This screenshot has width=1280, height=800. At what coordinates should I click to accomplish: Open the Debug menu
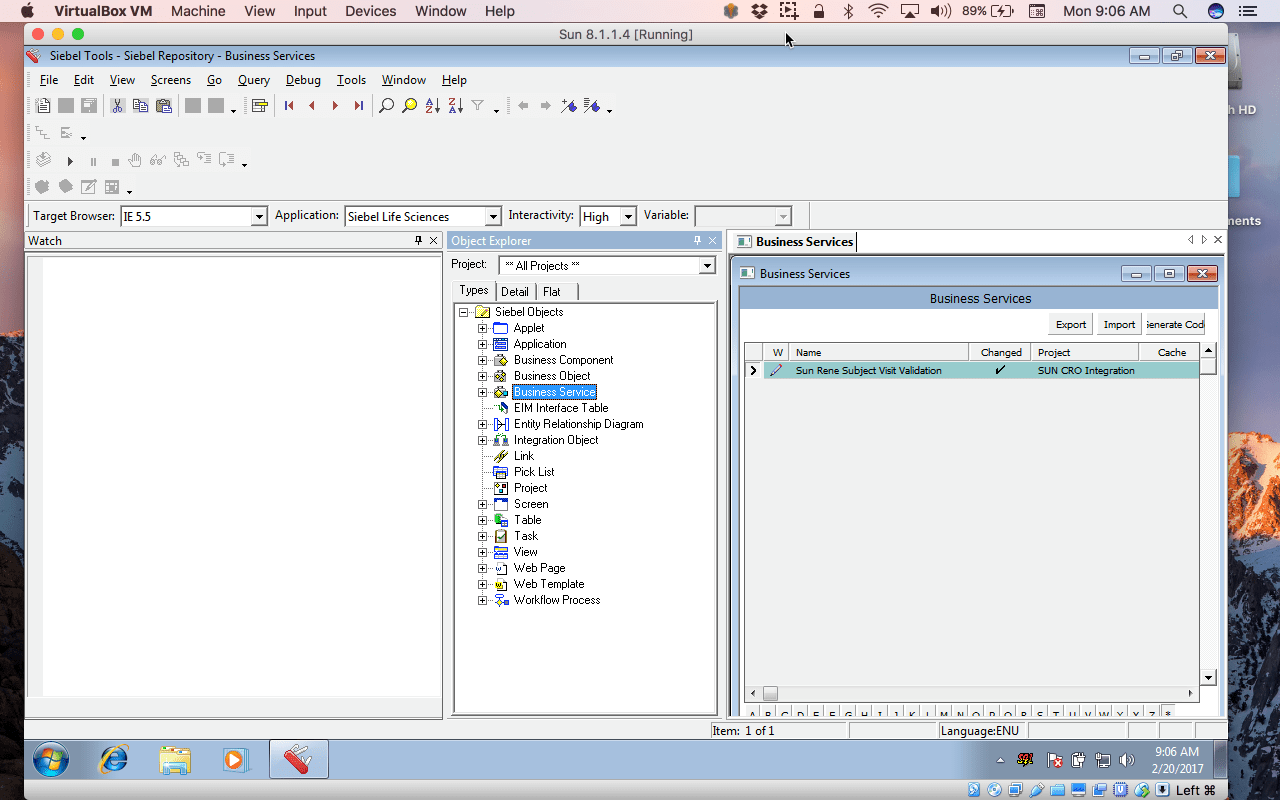click(303, 80)
